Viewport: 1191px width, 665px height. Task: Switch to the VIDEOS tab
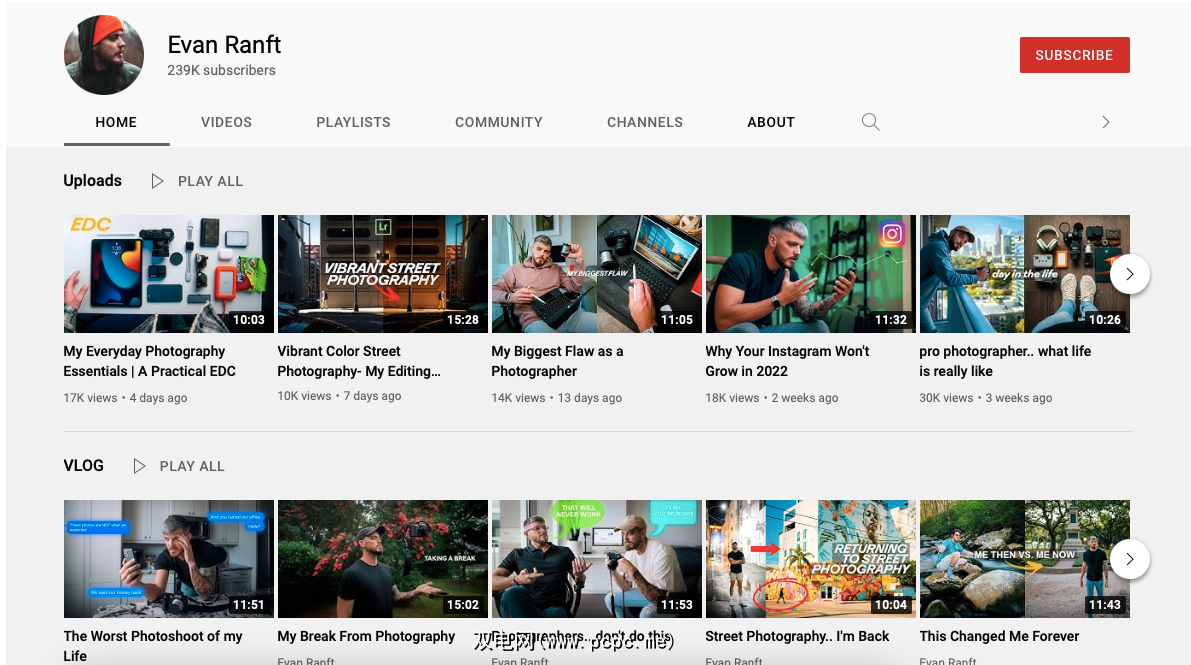[226, 122]
